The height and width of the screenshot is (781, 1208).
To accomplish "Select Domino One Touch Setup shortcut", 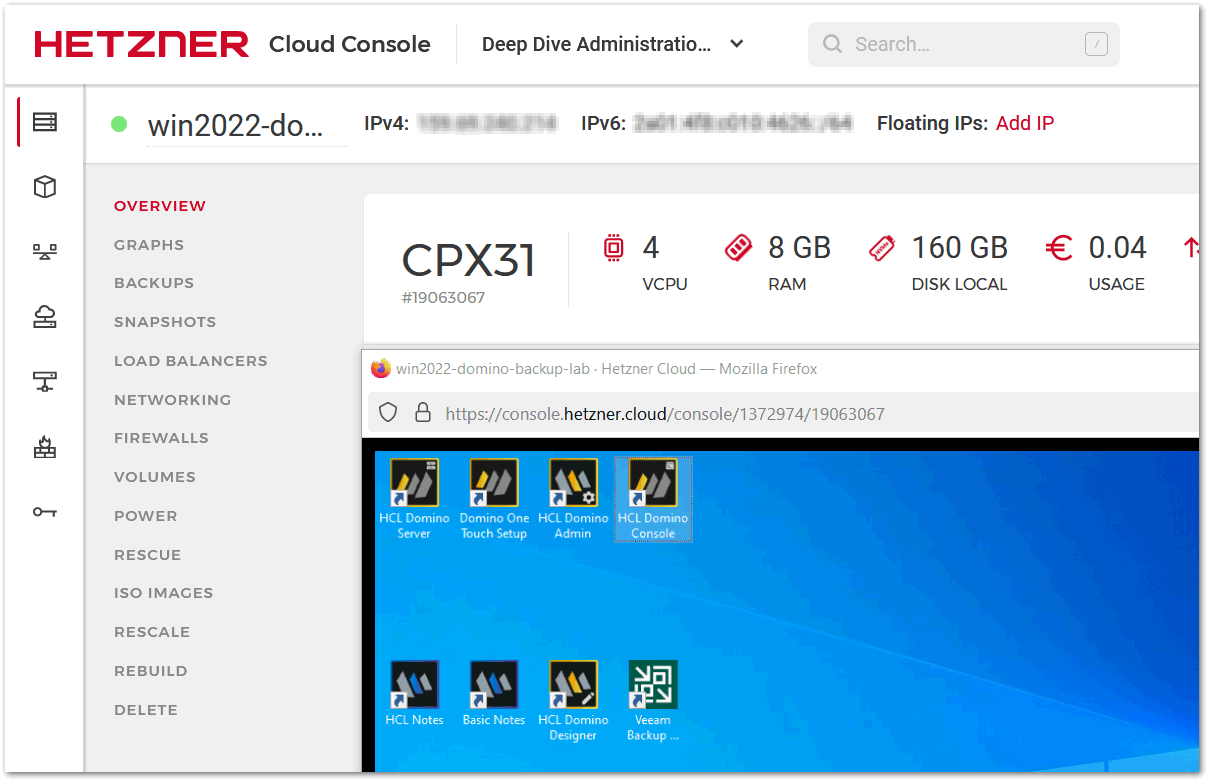I will [x=494, y=499].
